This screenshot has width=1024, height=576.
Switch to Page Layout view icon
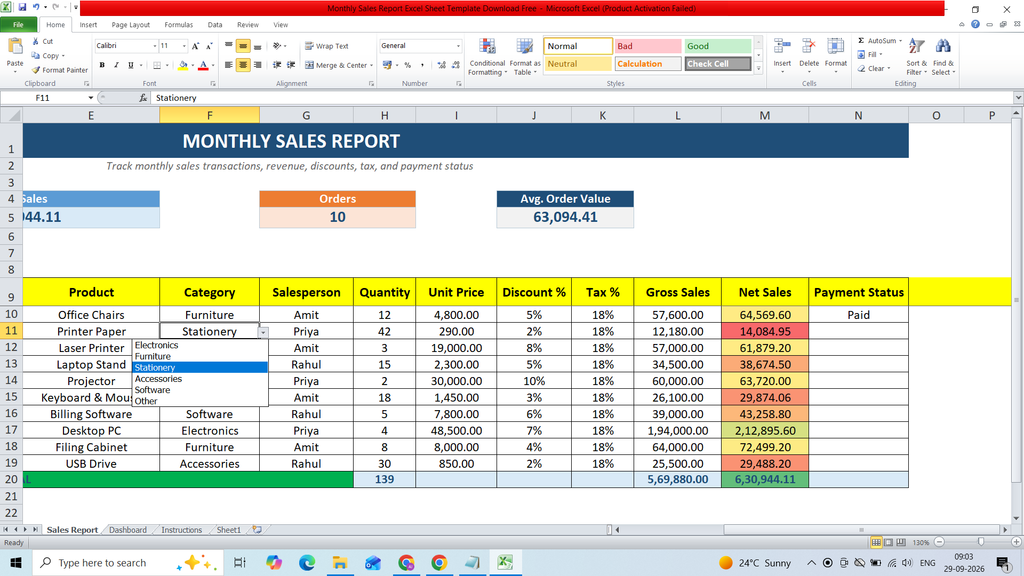(x=888, y=542)
